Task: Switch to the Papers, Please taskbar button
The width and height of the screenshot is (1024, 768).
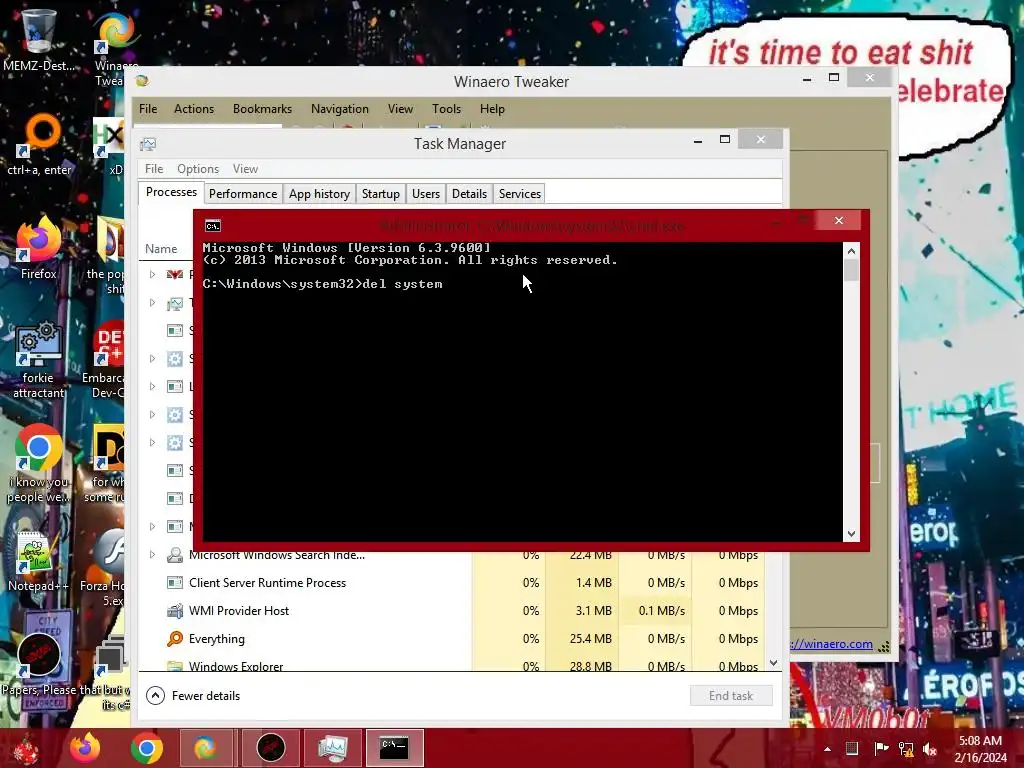Action: coord(270,748)
